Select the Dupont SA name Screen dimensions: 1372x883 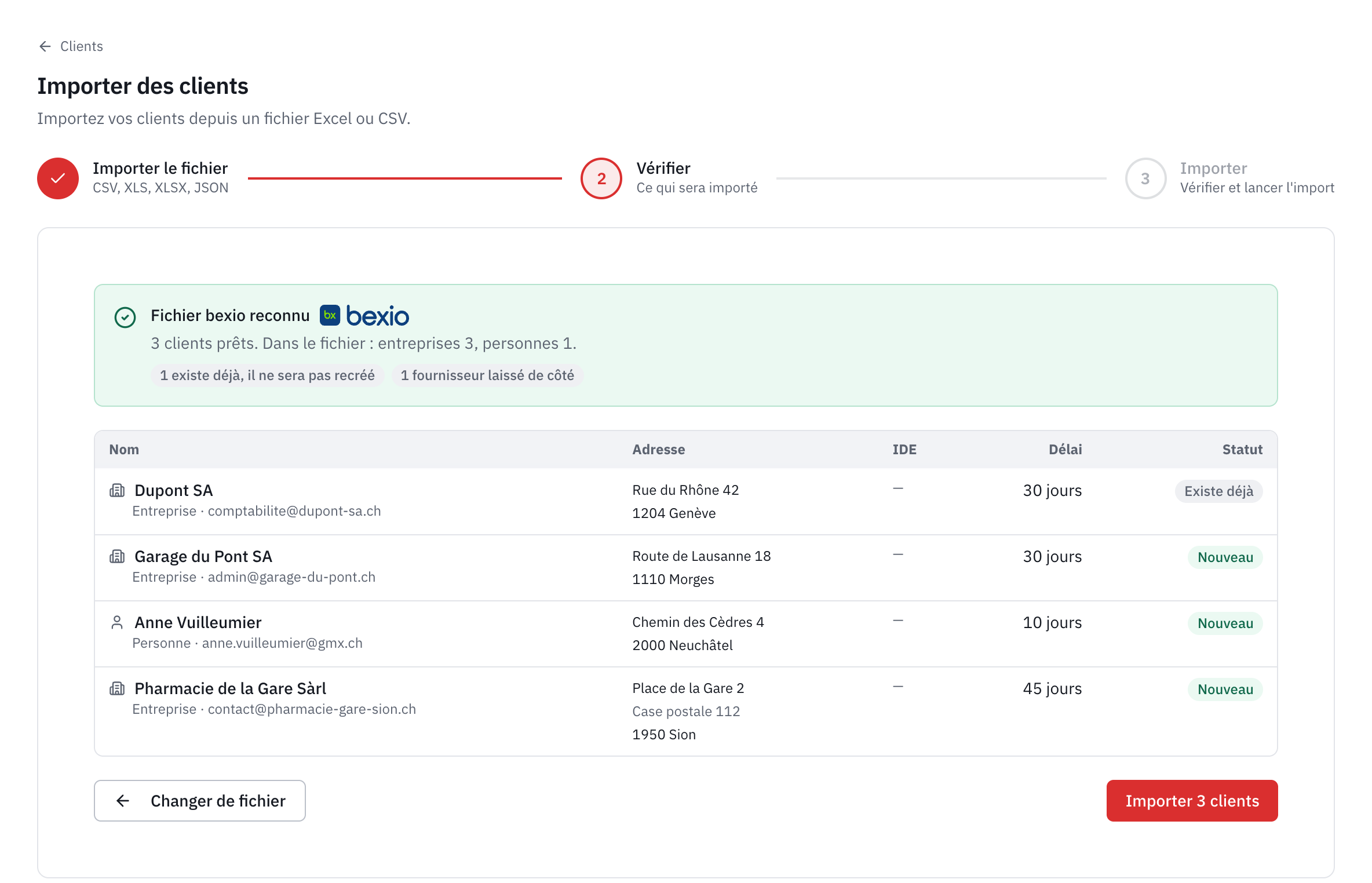click(174, 491)
